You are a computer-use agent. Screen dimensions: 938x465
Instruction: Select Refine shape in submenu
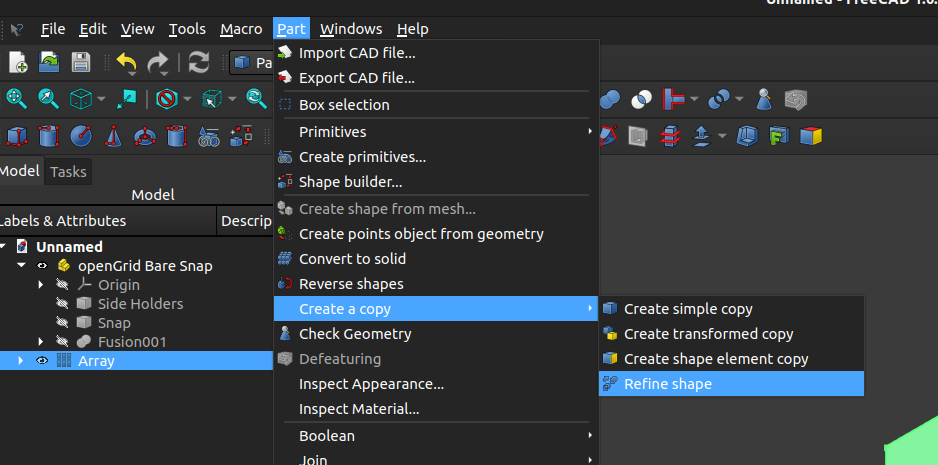[x=668, y=384]
